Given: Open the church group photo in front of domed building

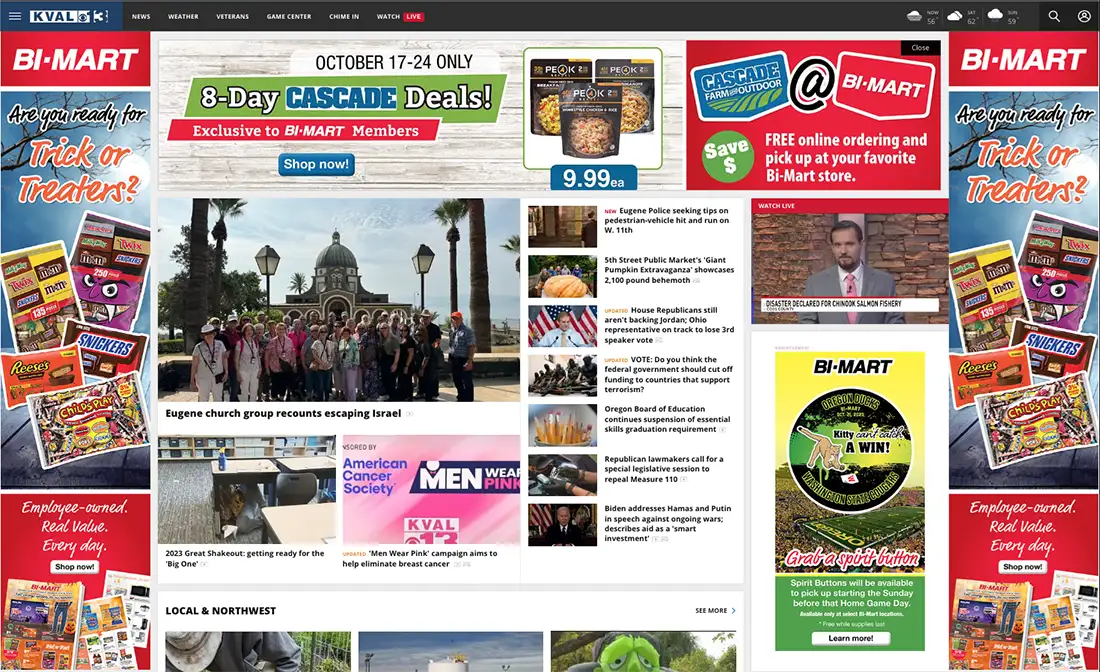Looking at the screenshot, I should click(339, 300).
